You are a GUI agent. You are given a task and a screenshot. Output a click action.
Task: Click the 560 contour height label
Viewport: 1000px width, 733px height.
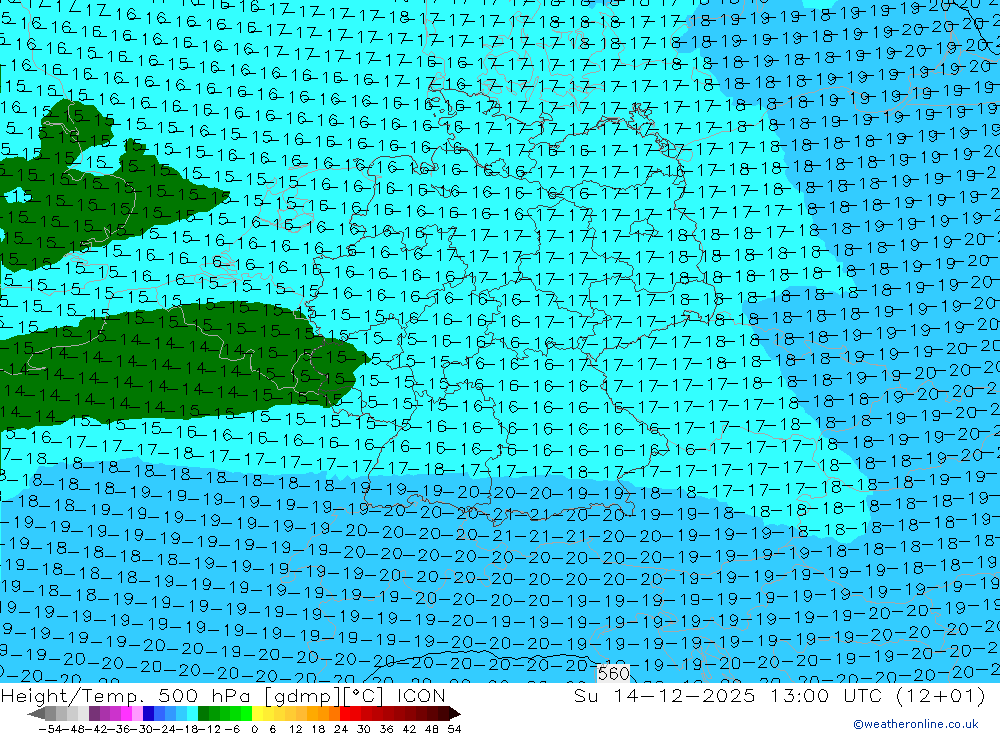[614, 674]
